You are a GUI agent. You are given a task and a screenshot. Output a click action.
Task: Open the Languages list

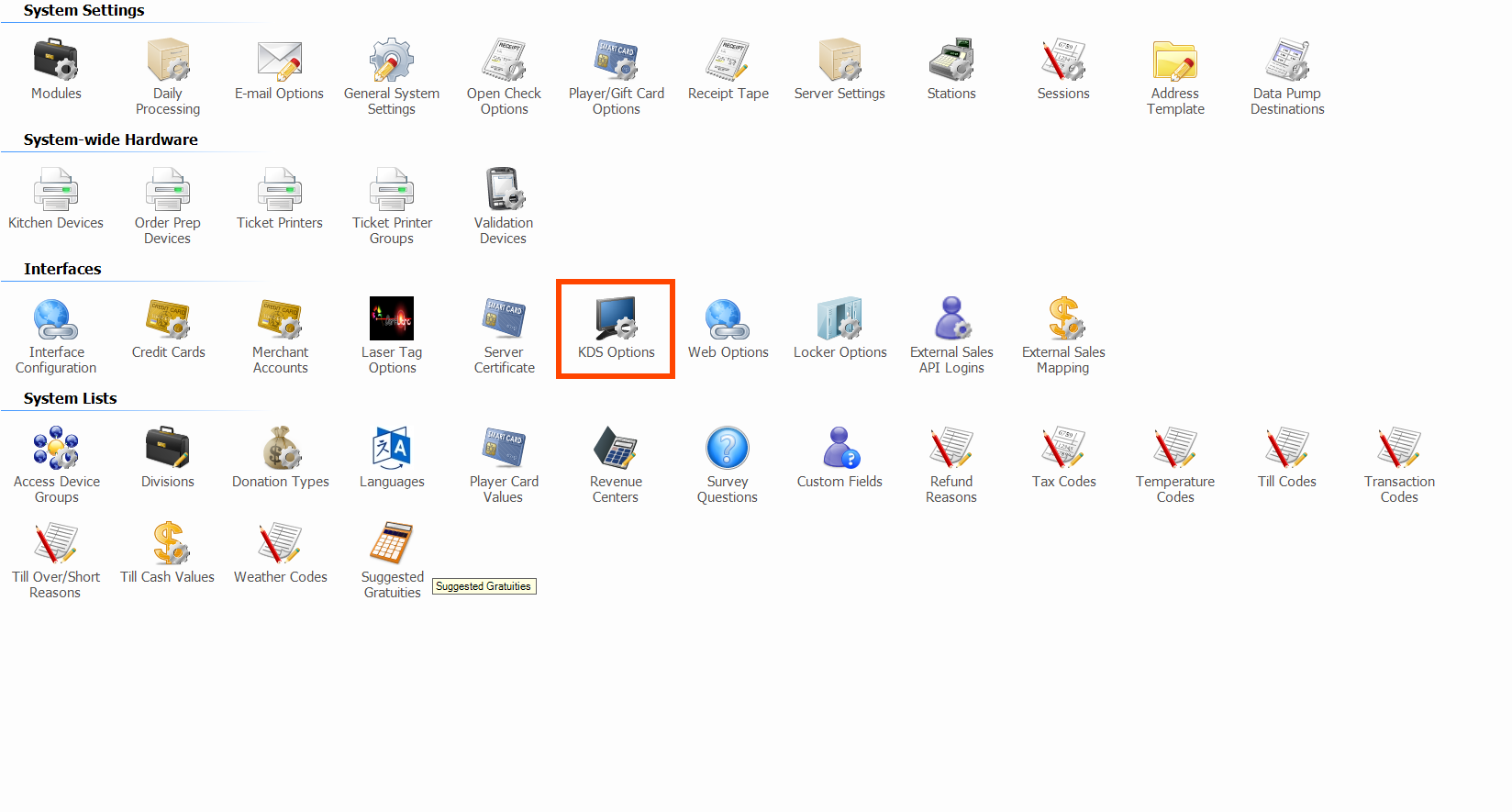pyautogui.click(x=392, y=449)
